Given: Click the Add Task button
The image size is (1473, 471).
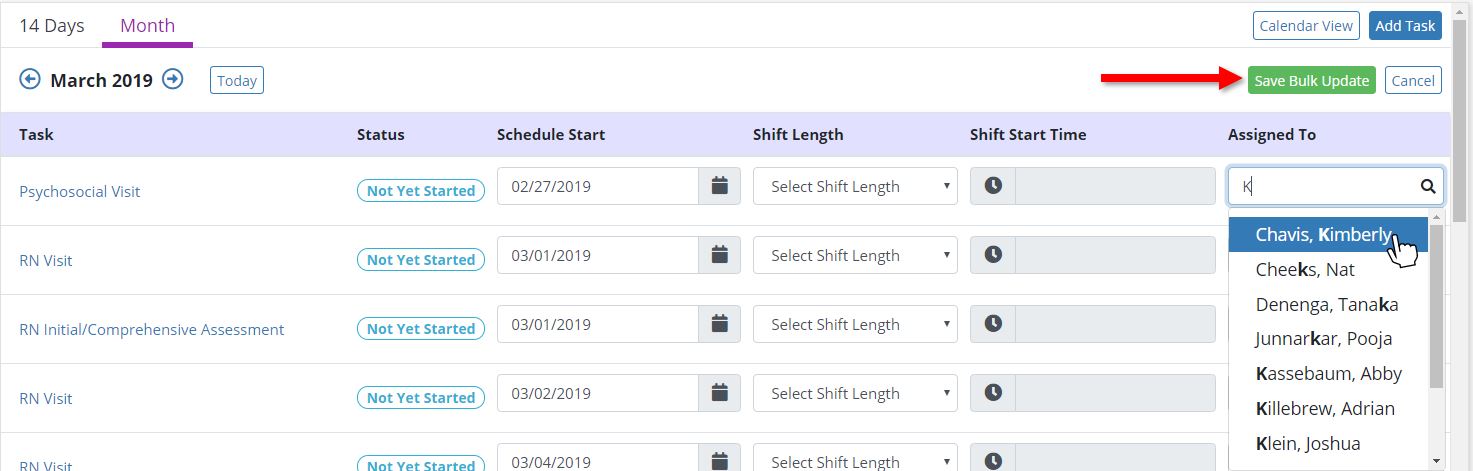Looking at the screenshot, I should tap(1404, 26).
